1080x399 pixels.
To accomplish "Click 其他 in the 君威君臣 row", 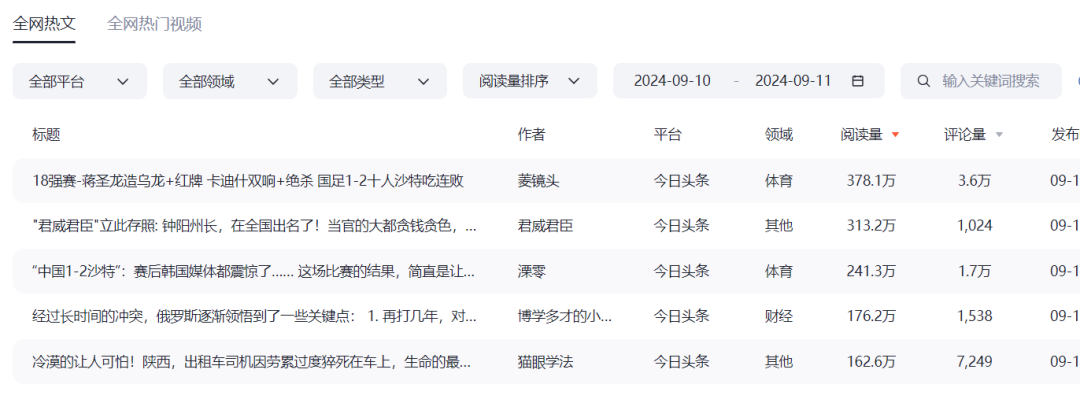I will 779,225.
